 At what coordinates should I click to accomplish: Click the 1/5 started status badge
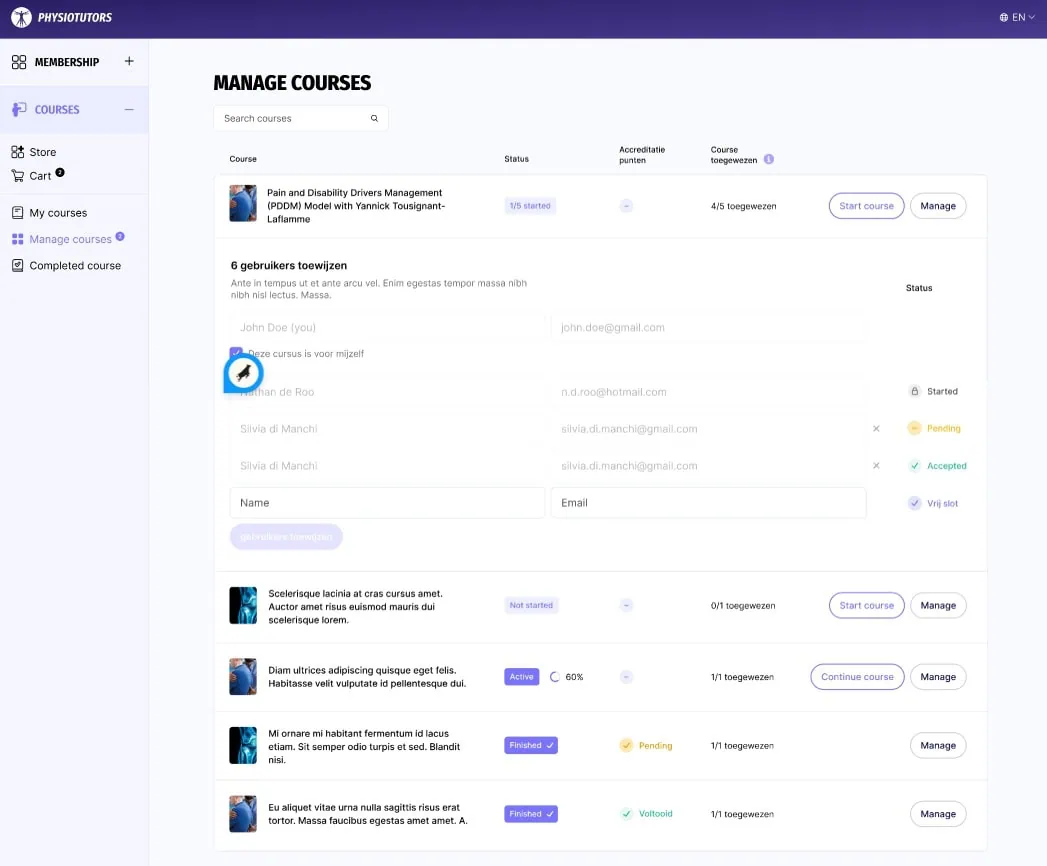[530, 206]
